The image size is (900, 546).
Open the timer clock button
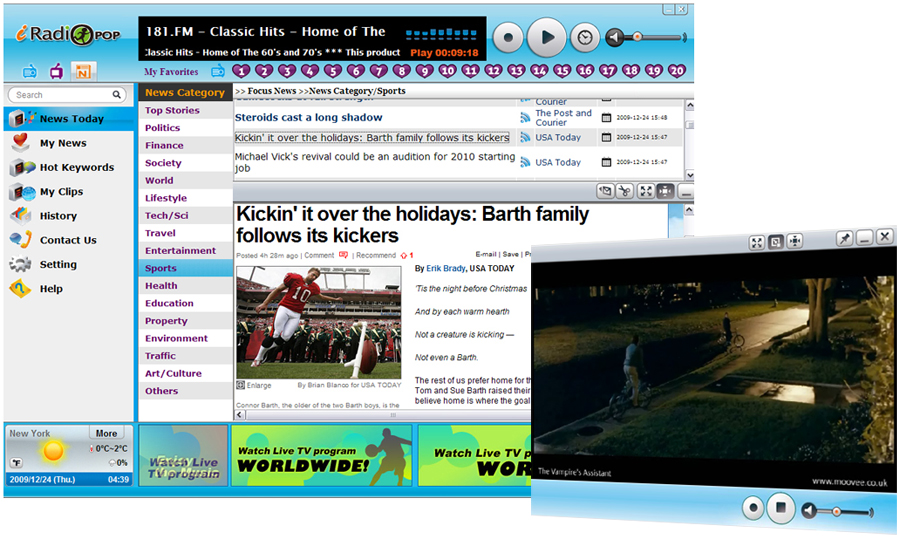[x=584, y=37]
